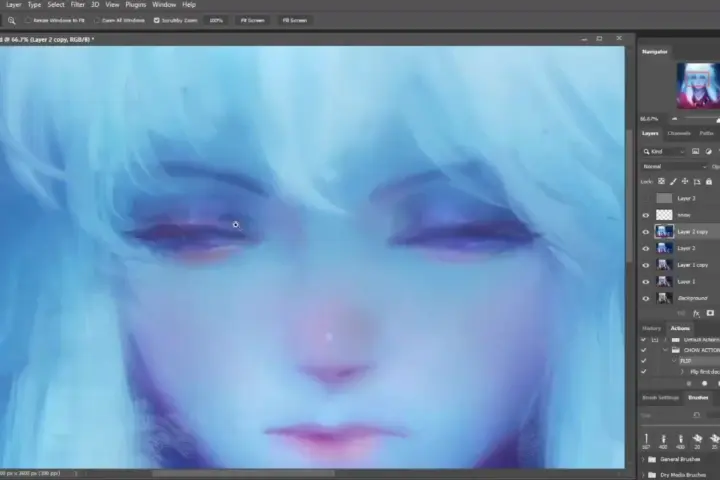The height and width of the screenshot is (480, 720).
Task: Select the Layer 3 layer name
Action: tap(686, 198)
